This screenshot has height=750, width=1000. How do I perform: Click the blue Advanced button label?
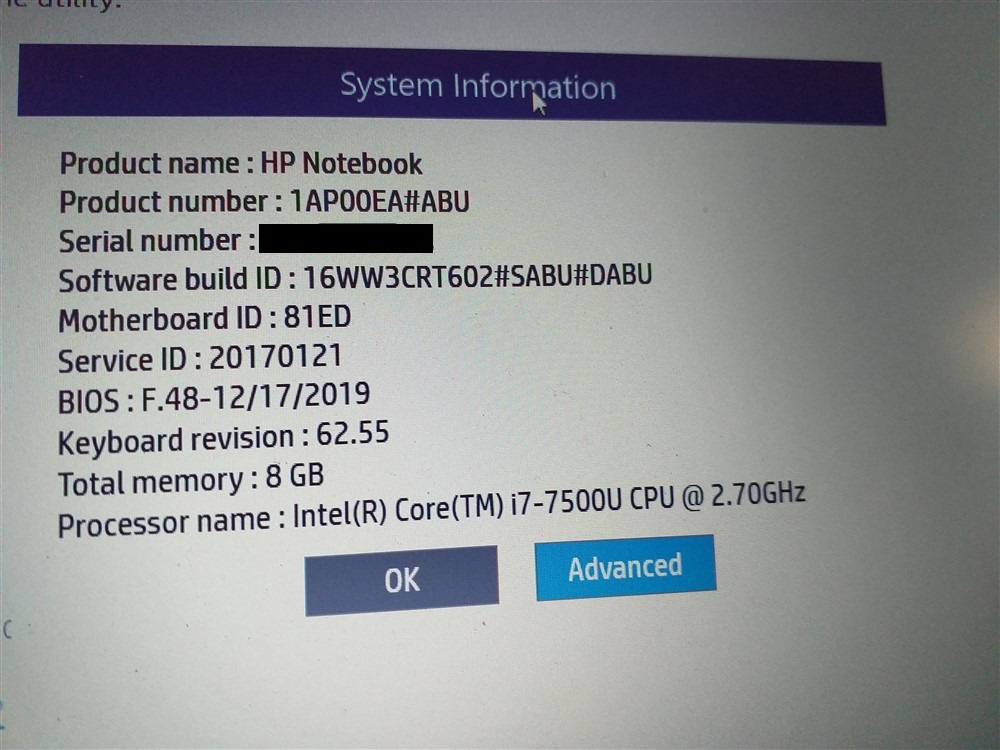[625, 567]
